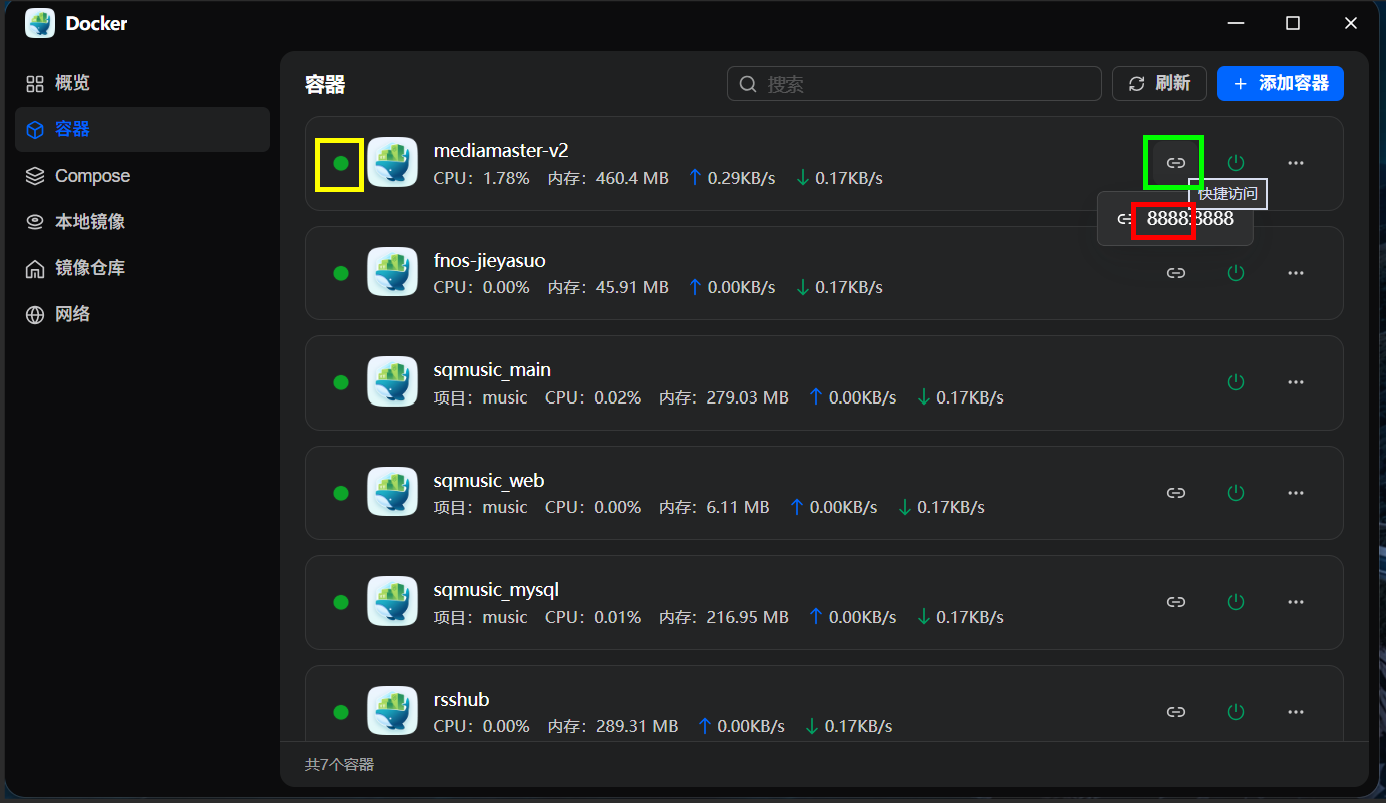This screenshot has width=1386, height=803.
Task: Show the three-dot menu for sqmusic_web
Action: coord(1296,492)
